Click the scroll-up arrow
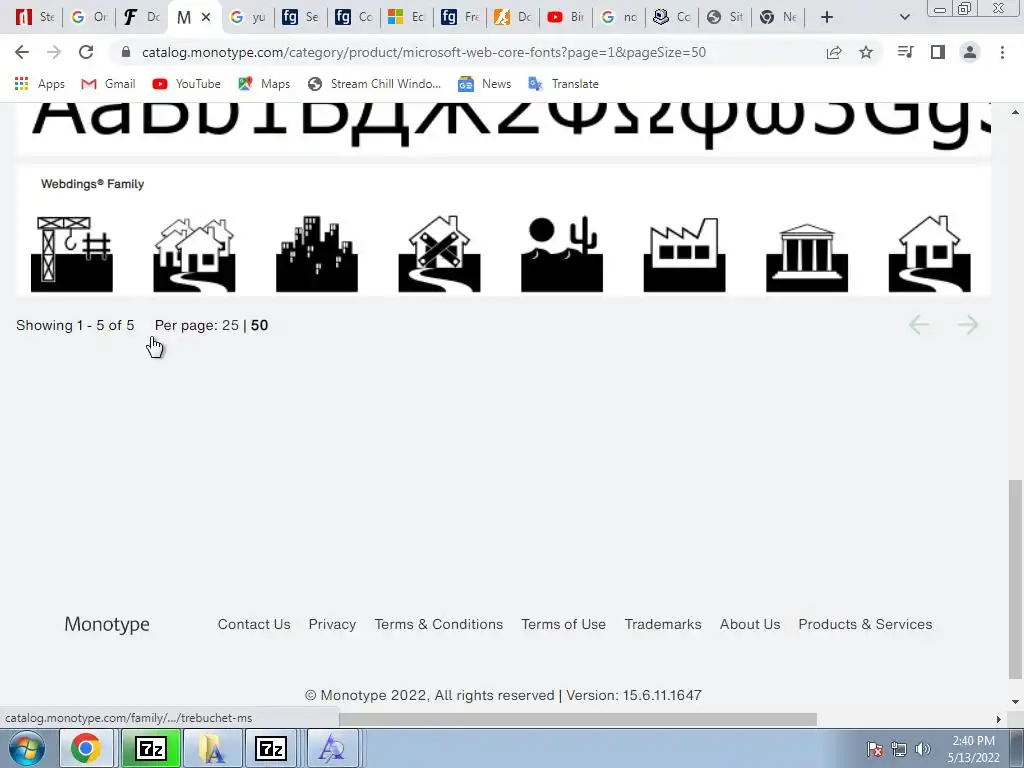Screen dimensions: 1024x768 1015,112
